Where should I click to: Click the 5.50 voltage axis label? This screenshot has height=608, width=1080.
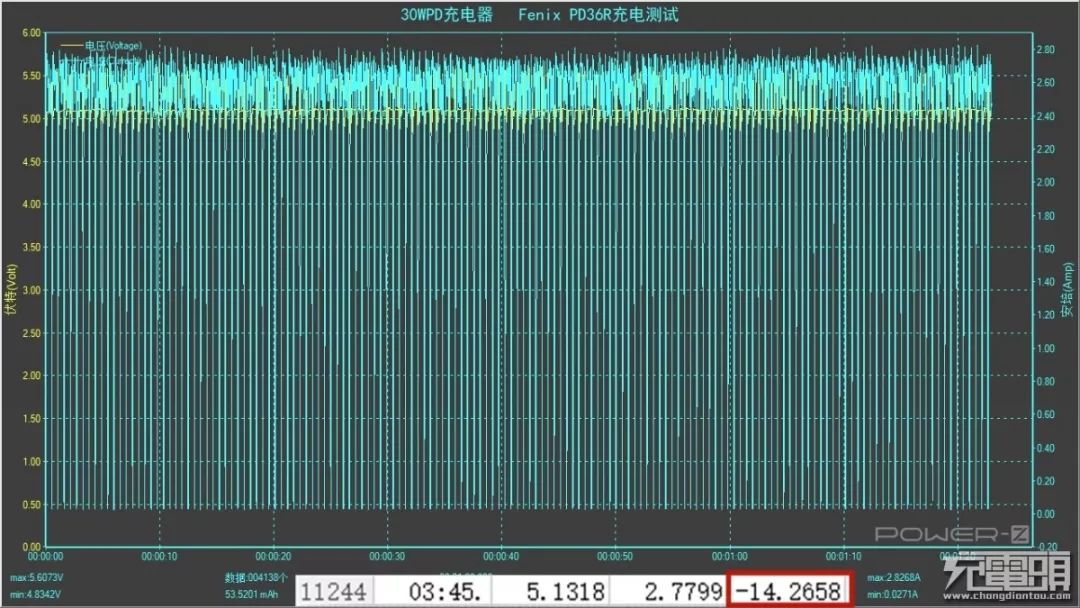(32, 76)
